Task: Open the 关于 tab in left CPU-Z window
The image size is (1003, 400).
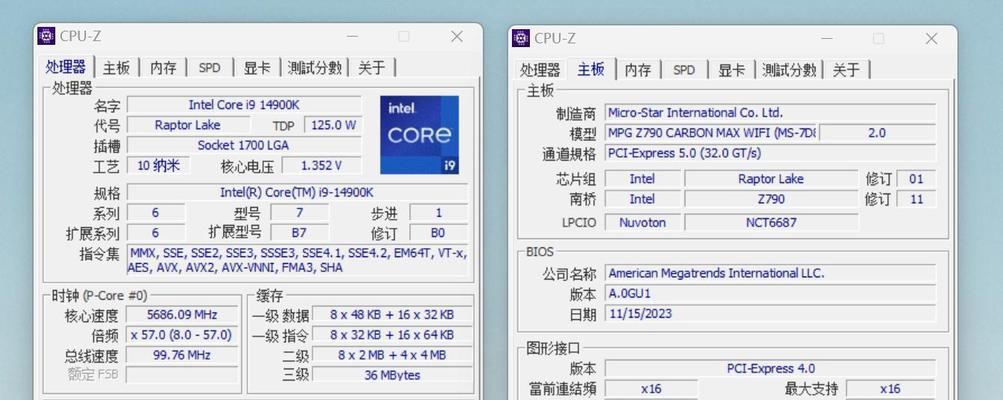Action: (372, 68)
